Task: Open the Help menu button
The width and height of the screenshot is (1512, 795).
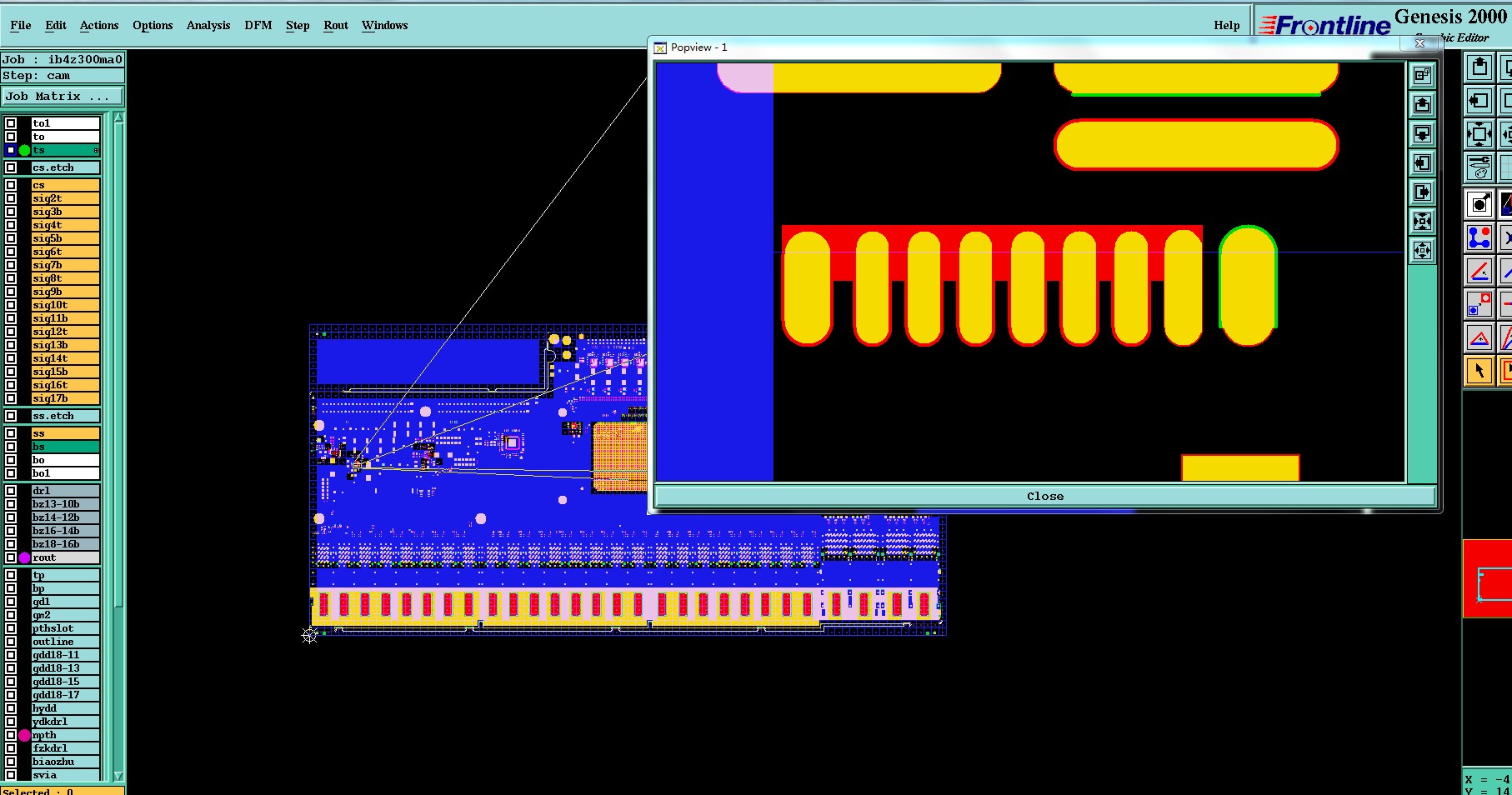Action: pyautogui.click(x=1226, y=25)
